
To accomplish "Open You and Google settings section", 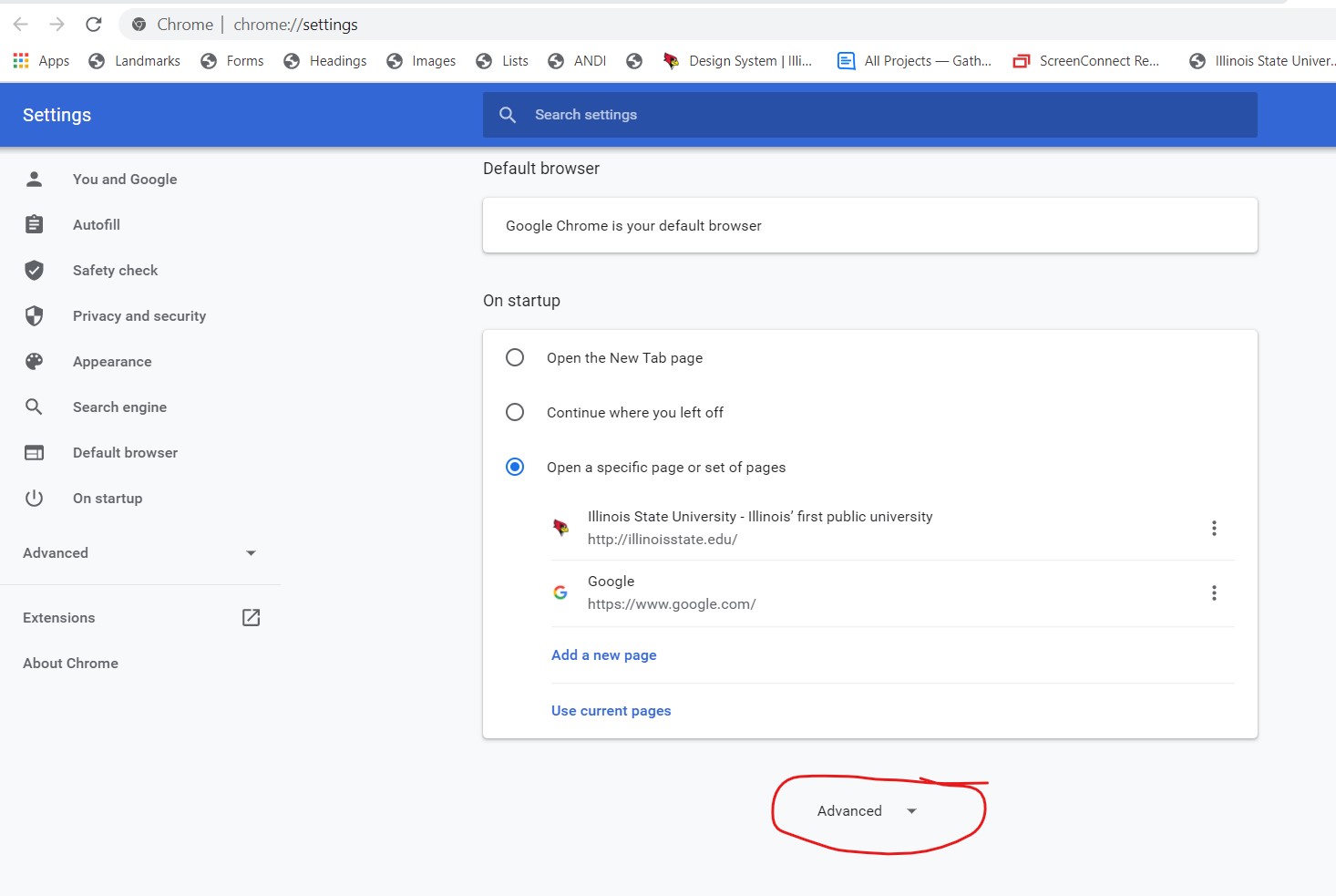I will (x=125, y=180).
